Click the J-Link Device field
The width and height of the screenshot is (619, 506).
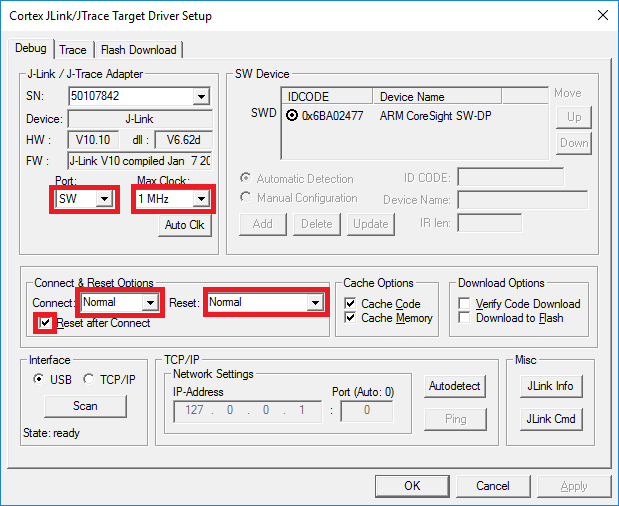[x=140, y=119]
